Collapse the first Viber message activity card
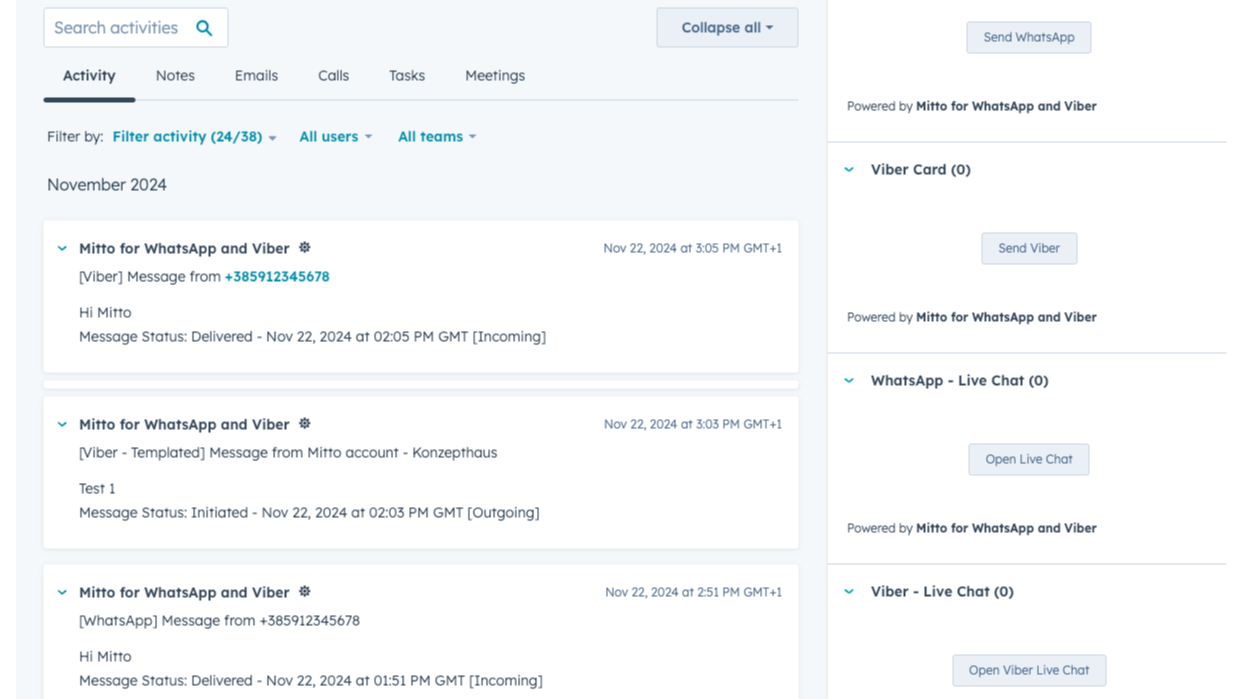 (x=61, y=247)
